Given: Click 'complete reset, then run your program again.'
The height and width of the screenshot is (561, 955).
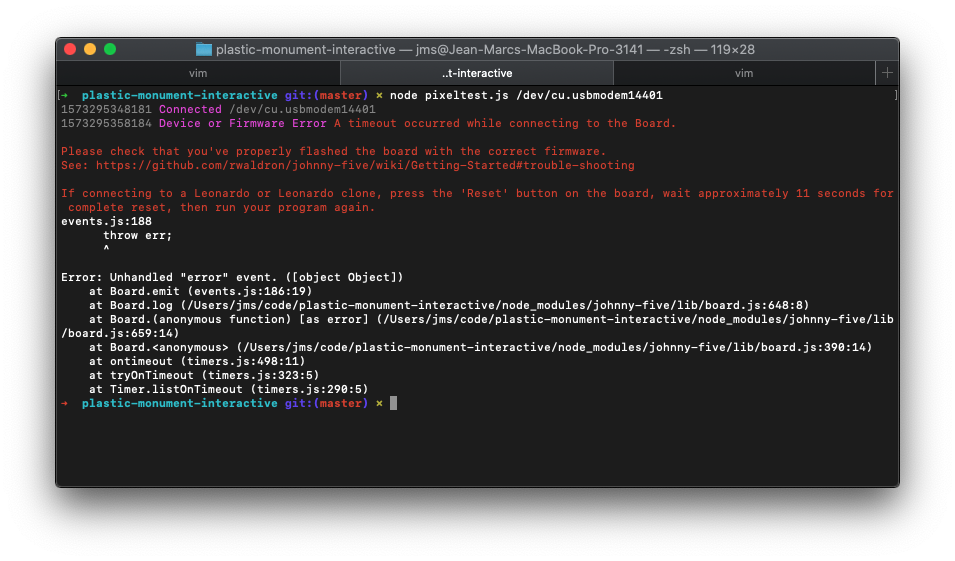Looking at the screenshot, I should pos(222,207).
